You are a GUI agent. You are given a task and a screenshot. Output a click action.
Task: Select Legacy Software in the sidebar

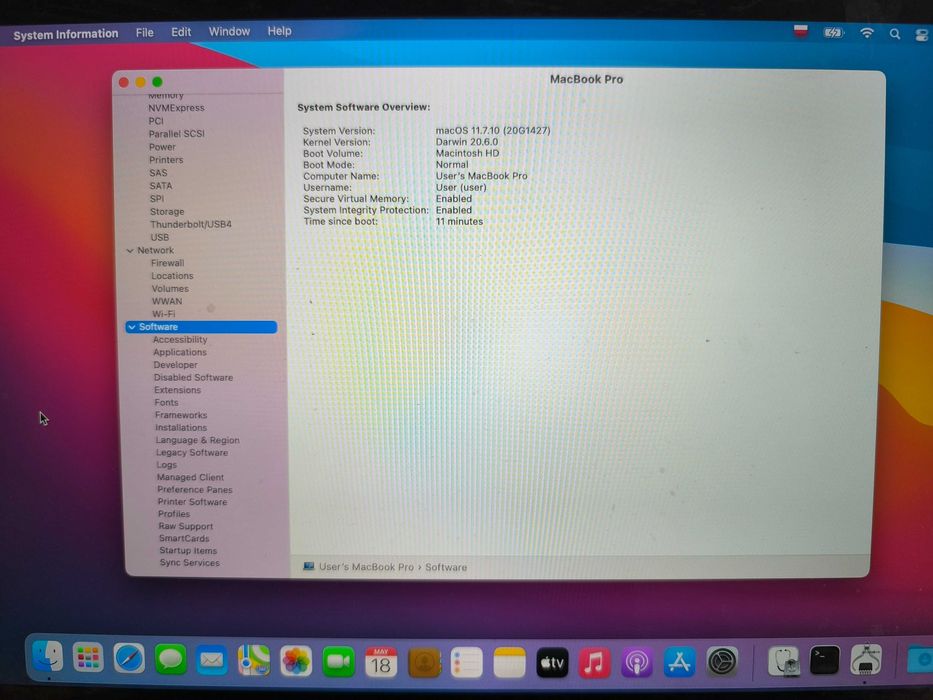pos(192,452)
